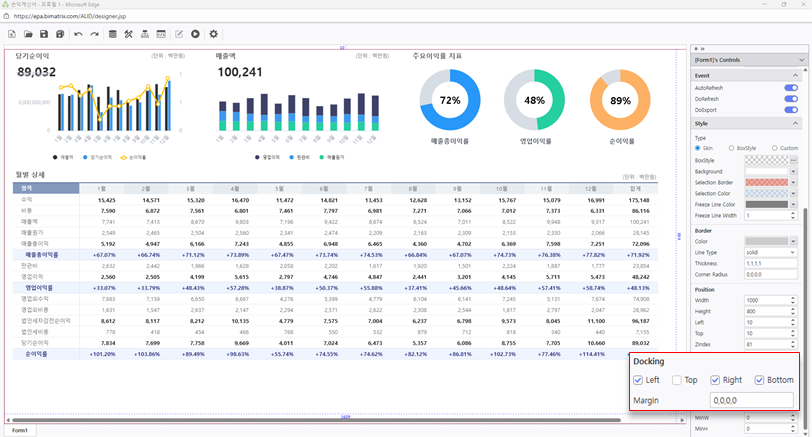This screenshot has width=812, height=437.
Task: Undo the last action
Action: tap(78, 34)
